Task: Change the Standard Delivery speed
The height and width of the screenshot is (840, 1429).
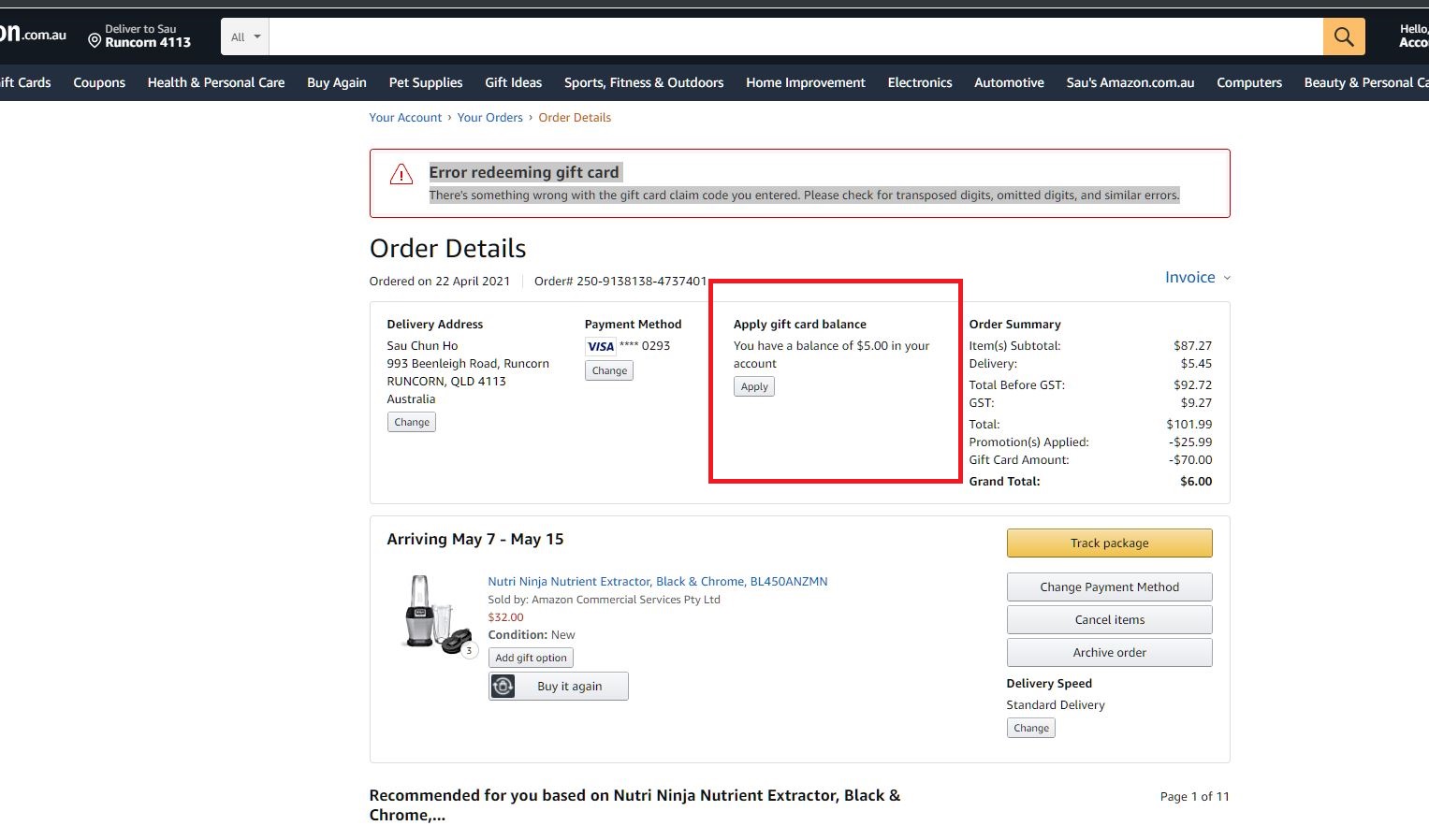Action: pyautogui.click(x=1031, y=728)
